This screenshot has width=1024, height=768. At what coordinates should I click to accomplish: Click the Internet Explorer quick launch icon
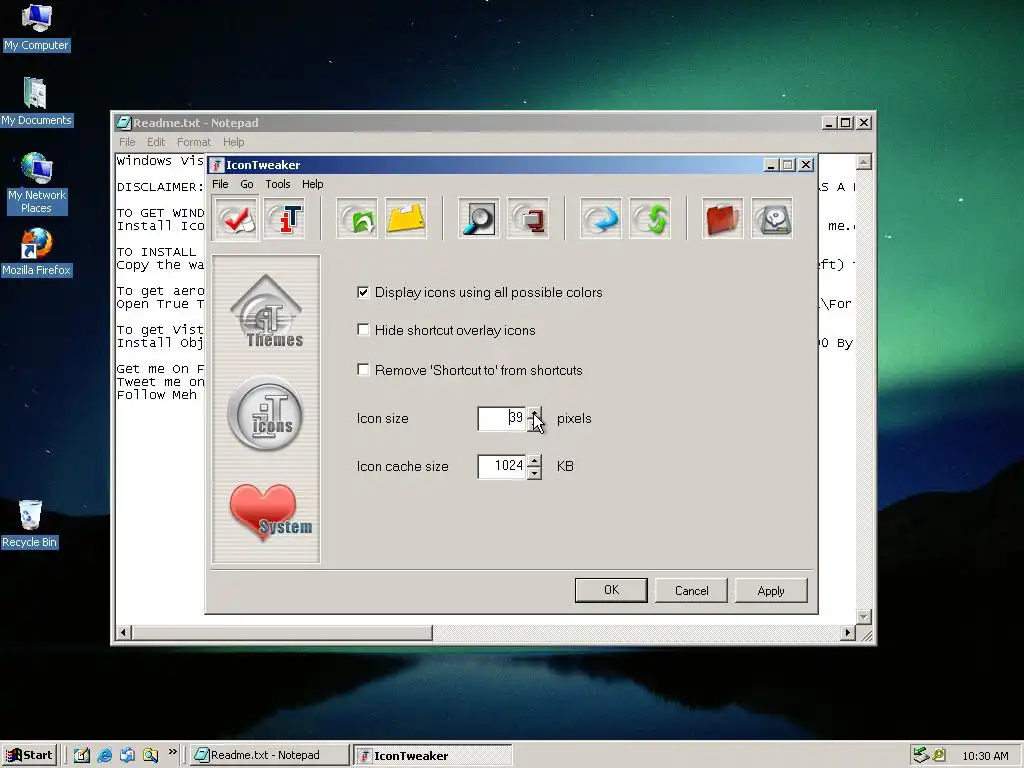(104, 755)
